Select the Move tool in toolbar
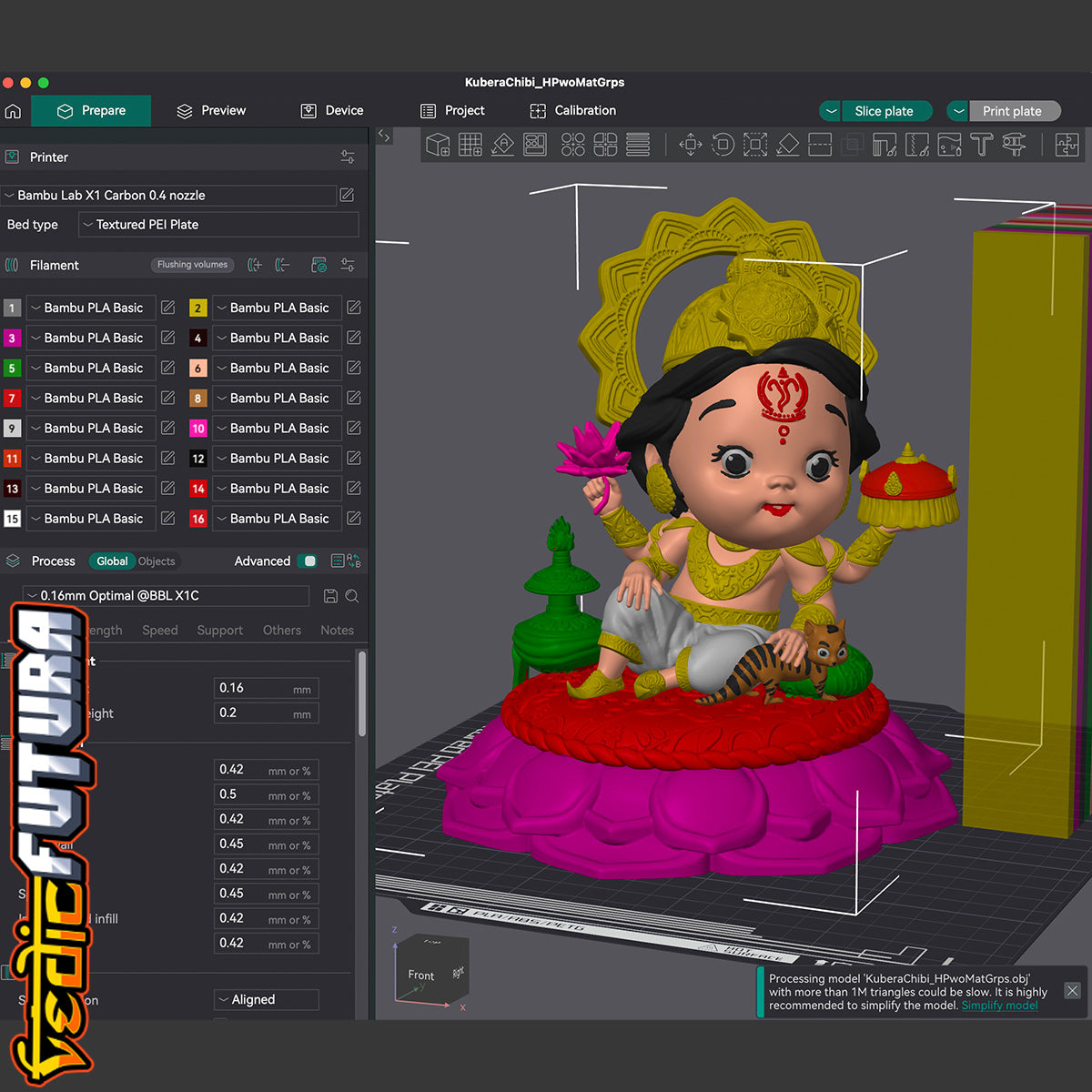Viewport: 1092px width, 1092px height. tap(690, 145)
